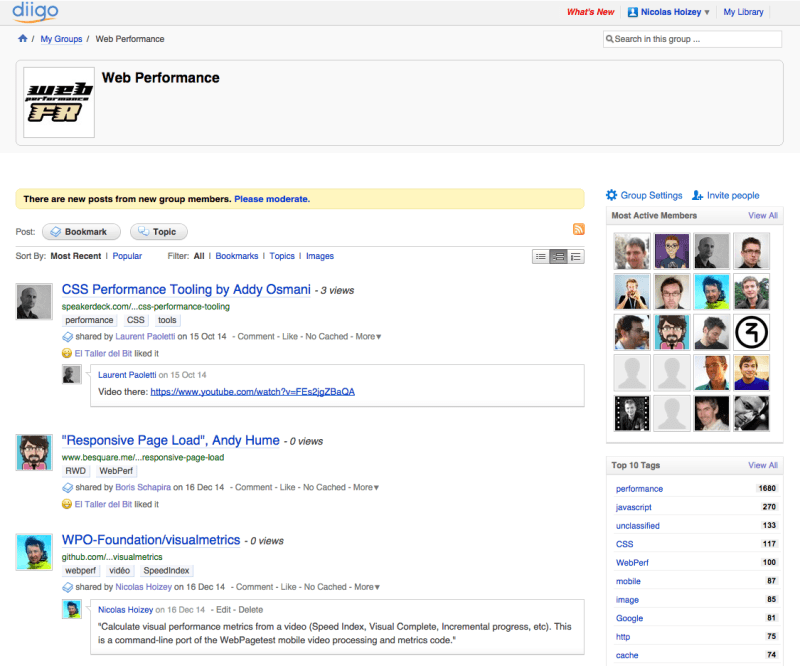Like the CSS Performance Tooling post

click(290, 337)
